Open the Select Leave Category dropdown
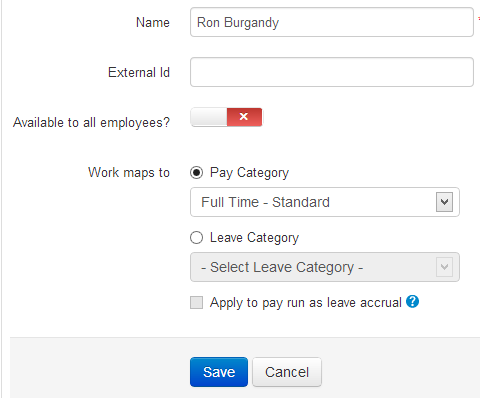Screen dimensions: 480x398 pos(325,267)
